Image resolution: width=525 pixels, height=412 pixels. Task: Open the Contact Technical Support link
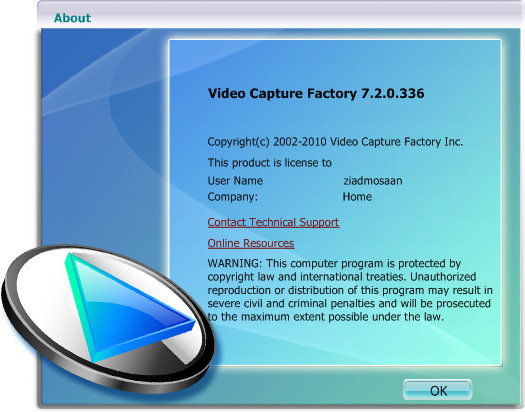coord(273,223)
